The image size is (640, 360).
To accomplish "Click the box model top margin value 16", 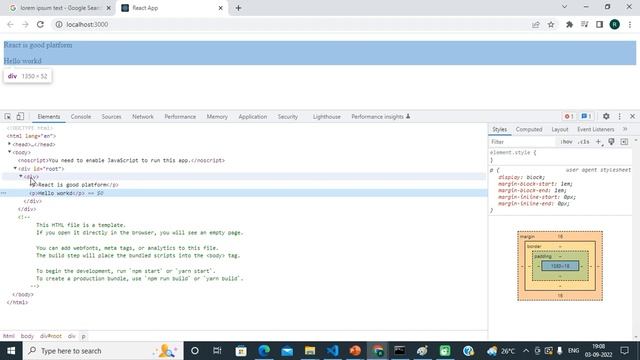I will click(x=560, y=237).
